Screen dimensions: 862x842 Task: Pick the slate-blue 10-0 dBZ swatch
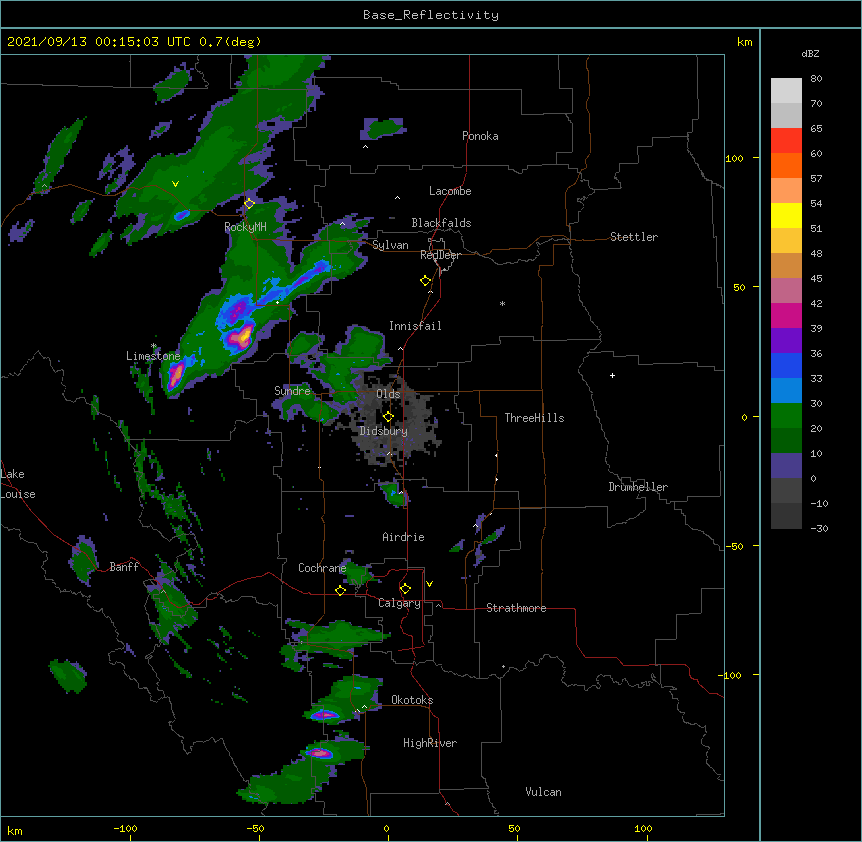786,466
